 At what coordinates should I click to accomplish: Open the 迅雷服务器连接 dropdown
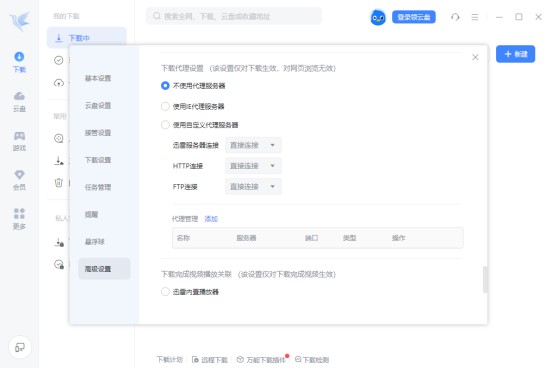coord(253,145)
